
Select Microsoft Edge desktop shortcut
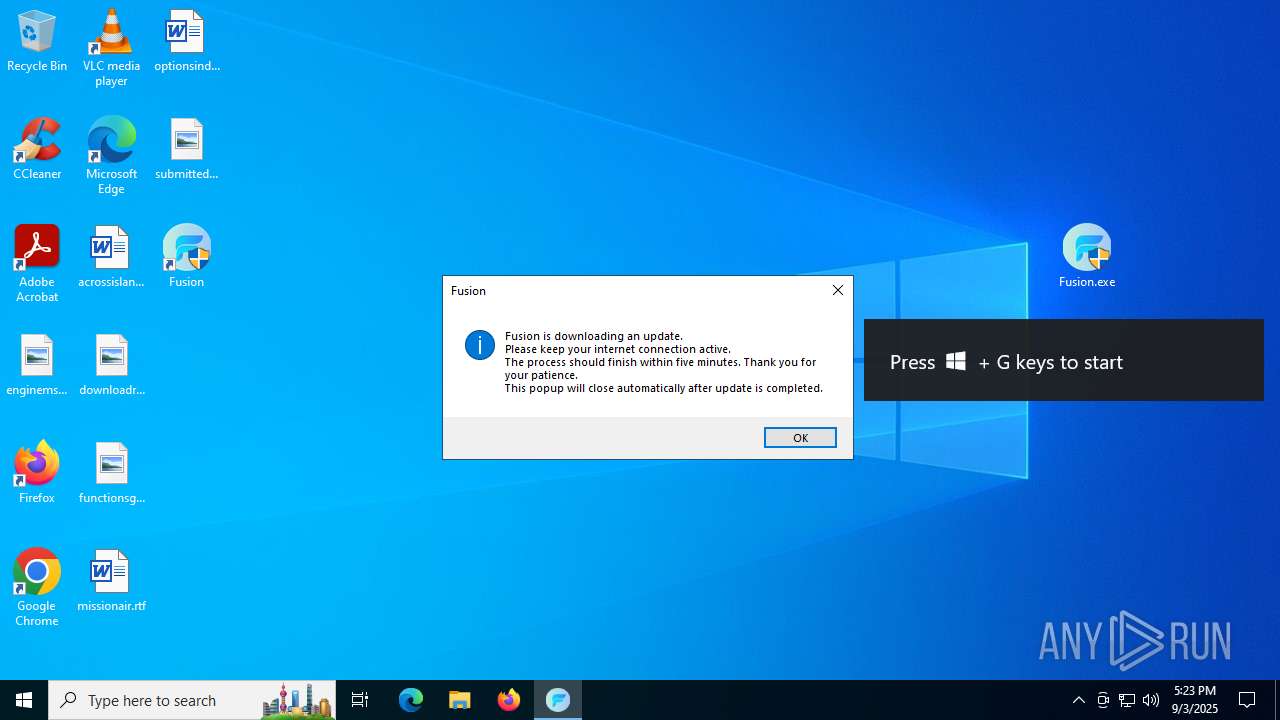coord(111,156)
